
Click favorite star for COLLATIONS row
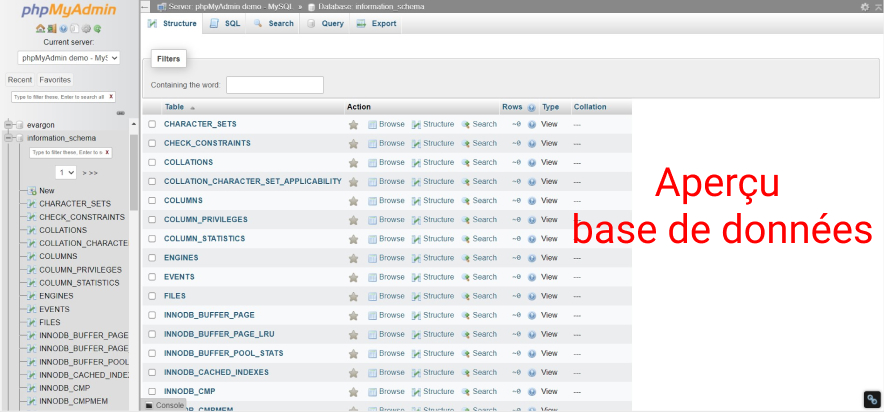pos(353,163)
